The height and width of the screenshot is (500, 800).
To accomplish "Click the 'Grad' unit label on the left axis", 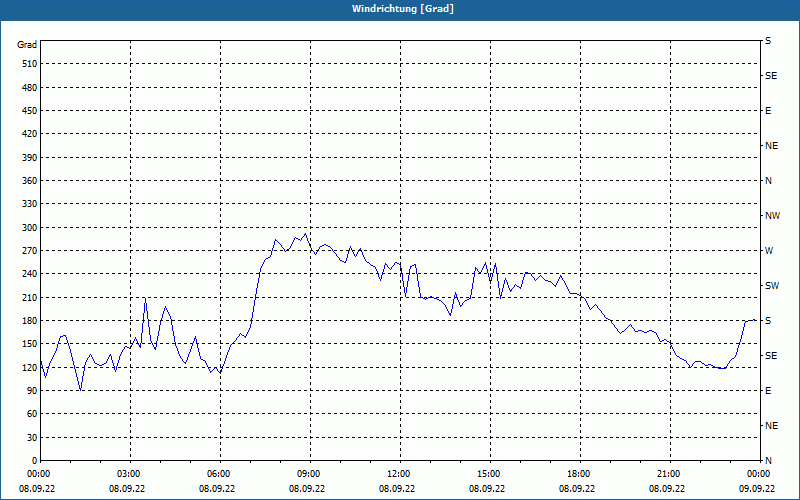I will [27, 45].
